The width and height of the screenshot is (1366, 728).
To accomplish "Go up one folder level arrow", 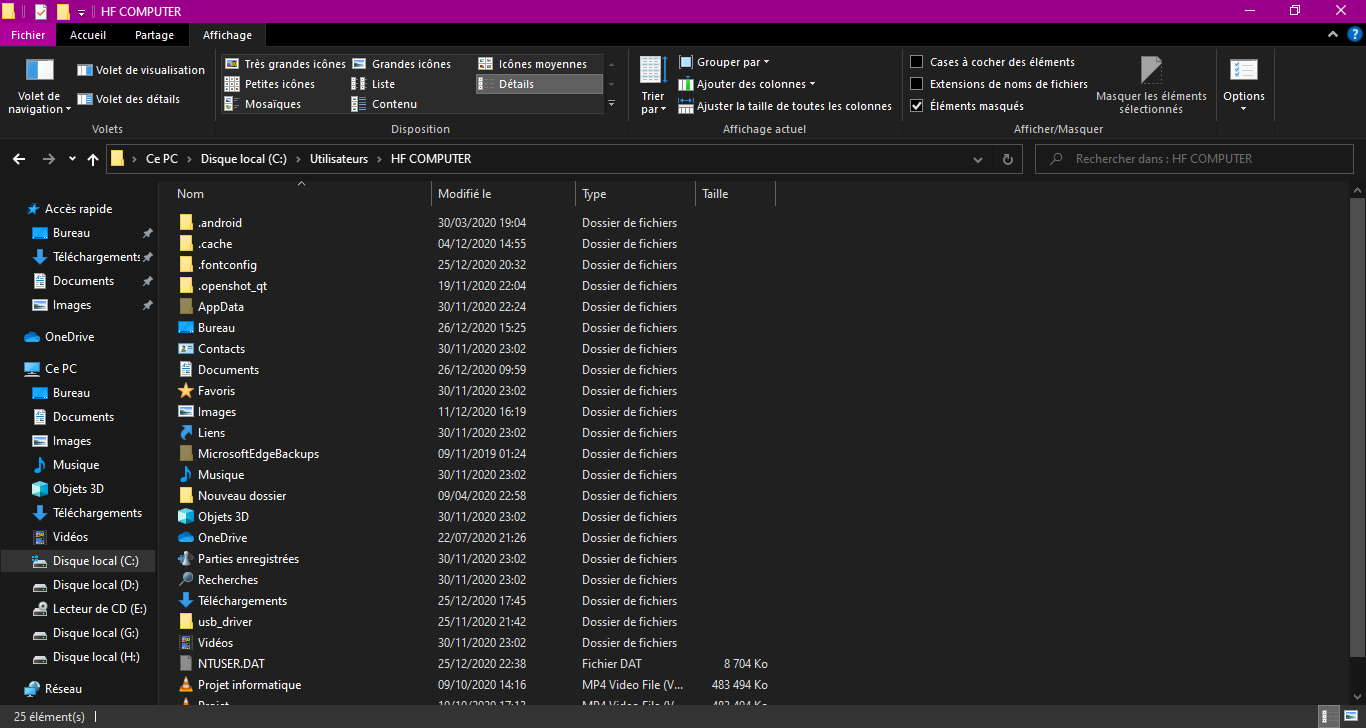I will click(93, 159).
